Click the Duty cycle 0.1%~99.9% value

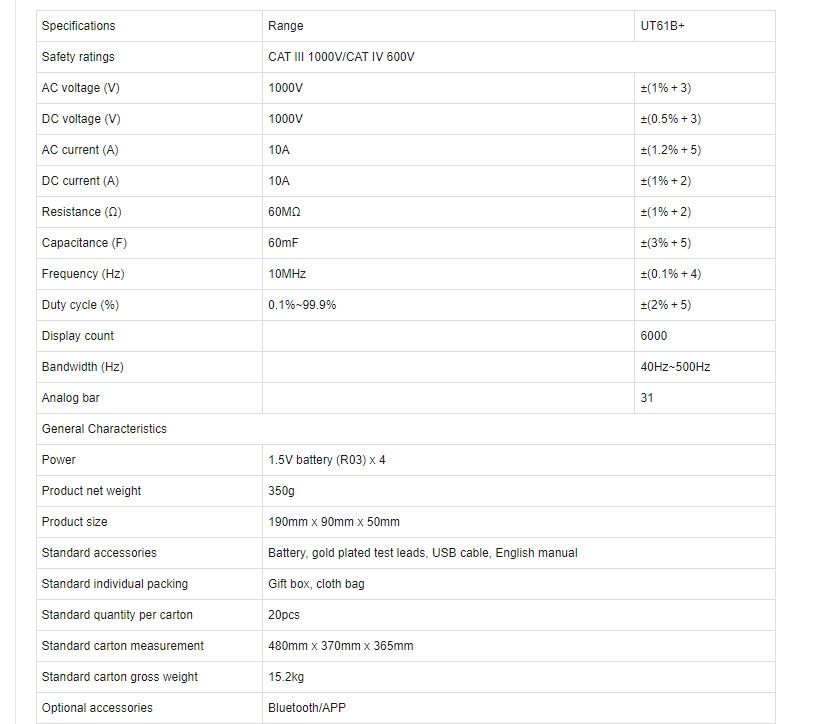click(302, 305)
